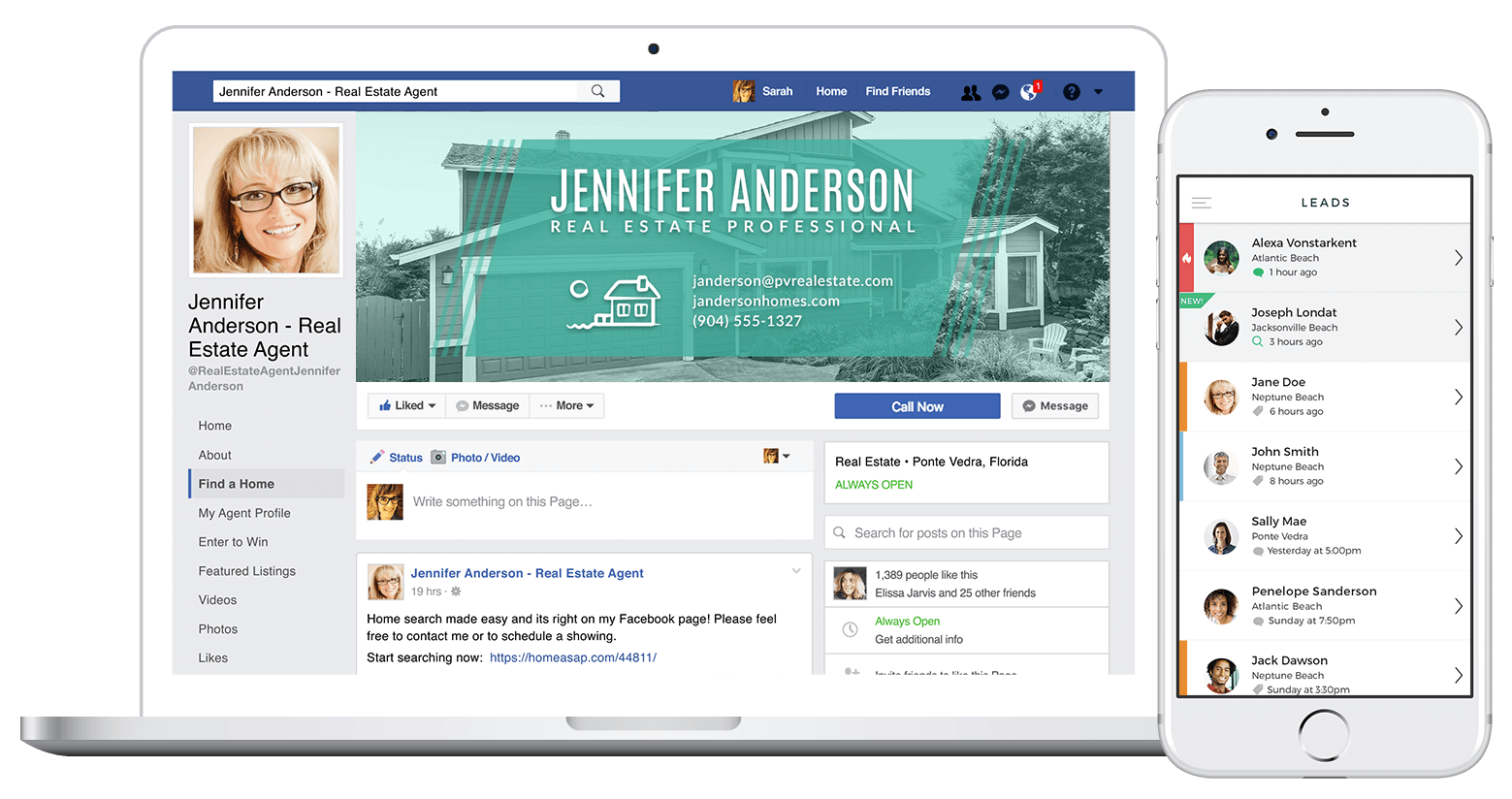Viewport: 1512px width, 799px height.
Task: Open Sally Mae lead chevron
Action: pos(1458,536)
